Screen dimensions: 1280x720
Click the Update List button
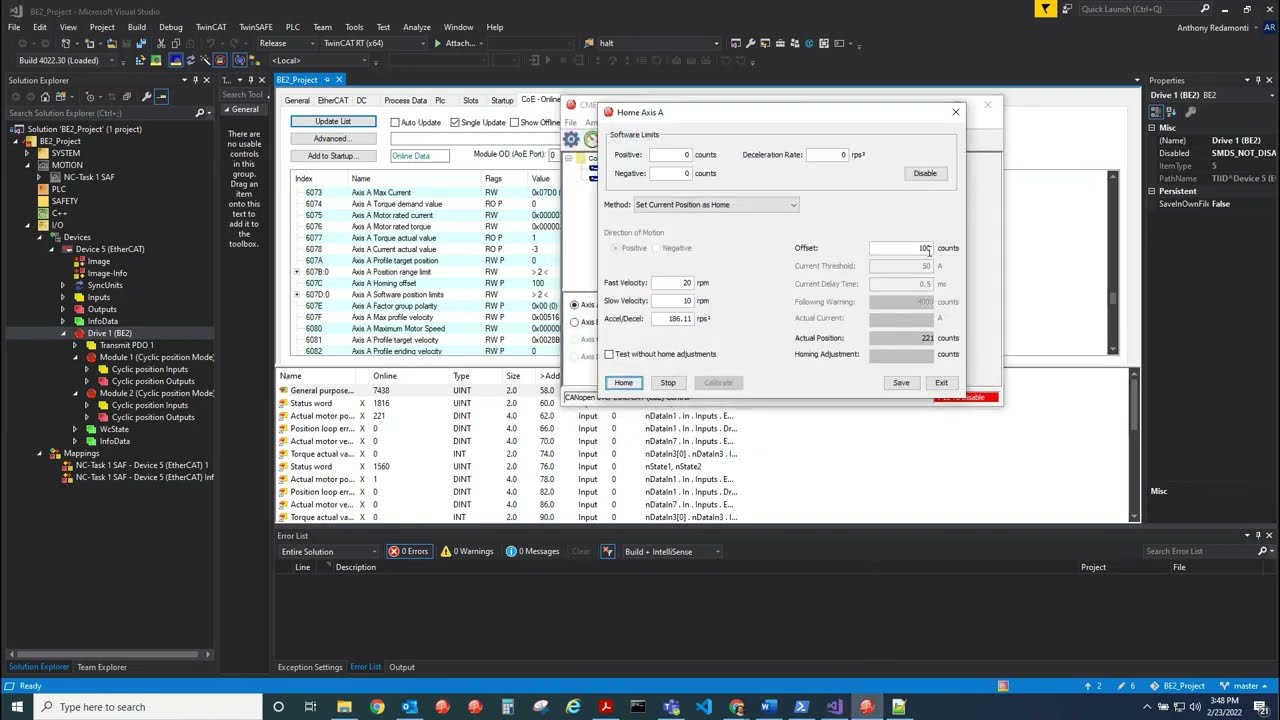point(333,122)
